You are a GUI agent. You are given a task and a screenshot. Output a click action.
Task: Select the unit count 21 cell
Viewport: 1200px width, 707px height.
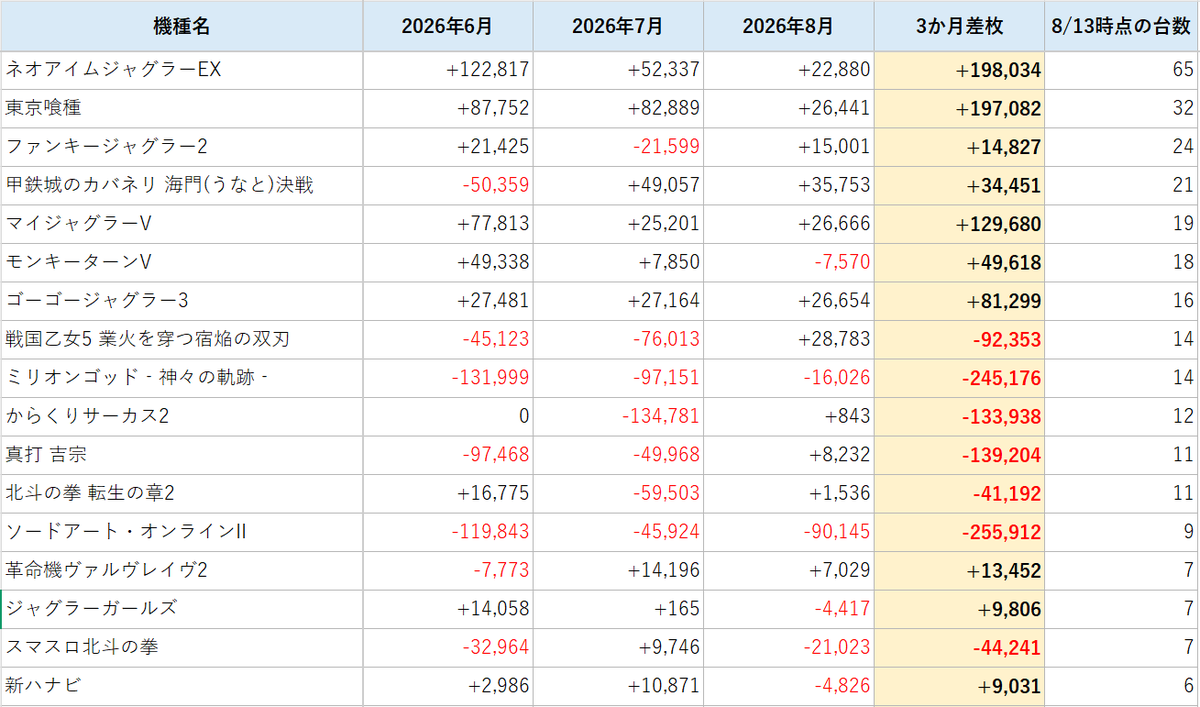pyautogui.click(x=1122, y=186)
